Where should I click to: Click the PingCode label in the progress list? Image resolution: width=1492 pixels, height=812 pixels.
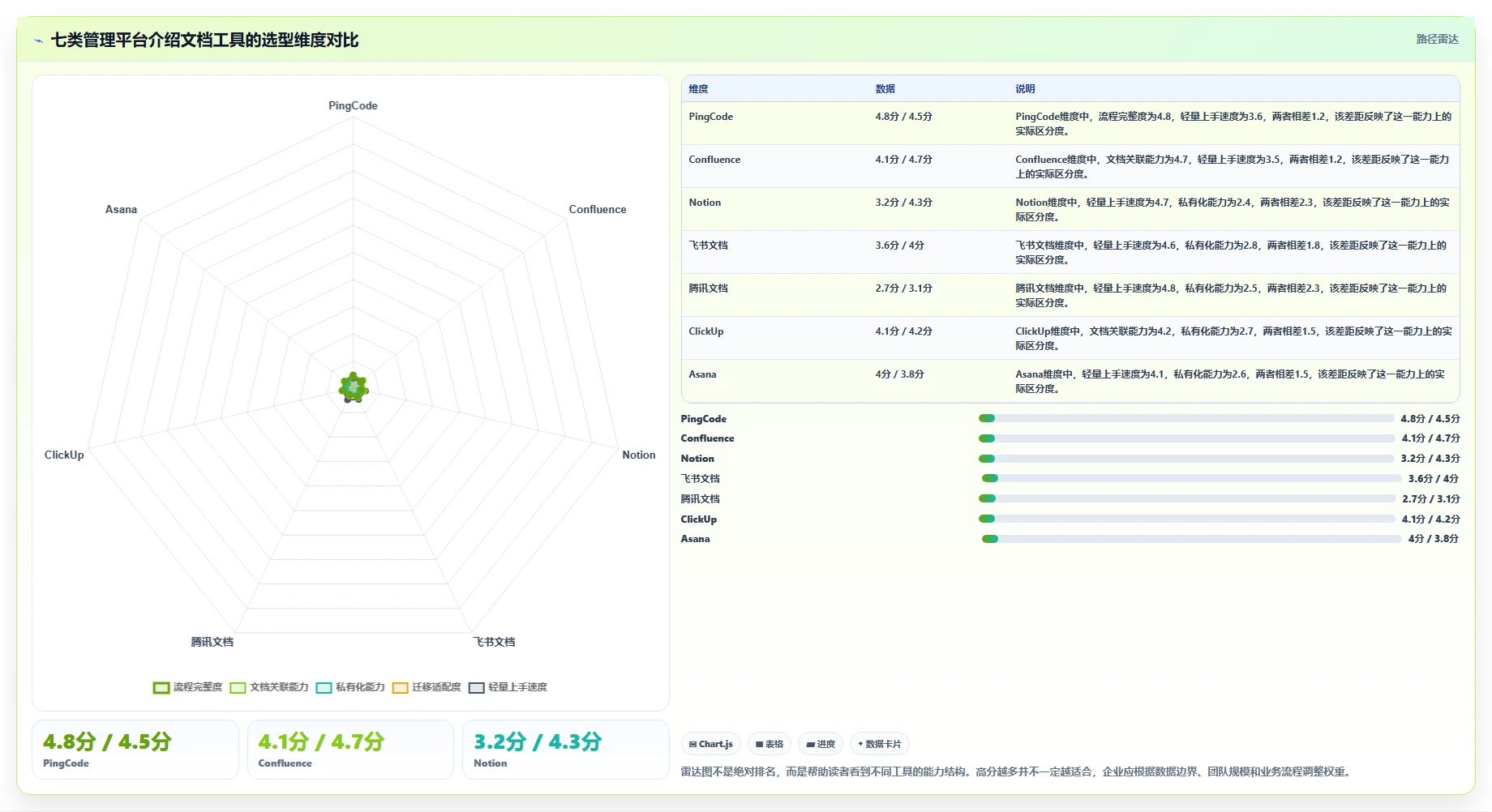tap(704, 419)
